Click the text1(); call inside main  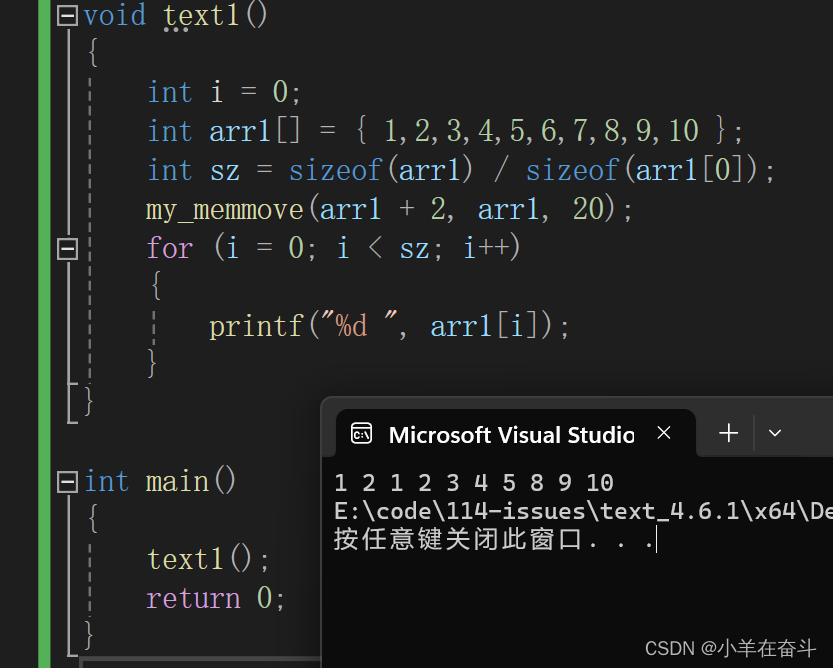click(208, 559)
